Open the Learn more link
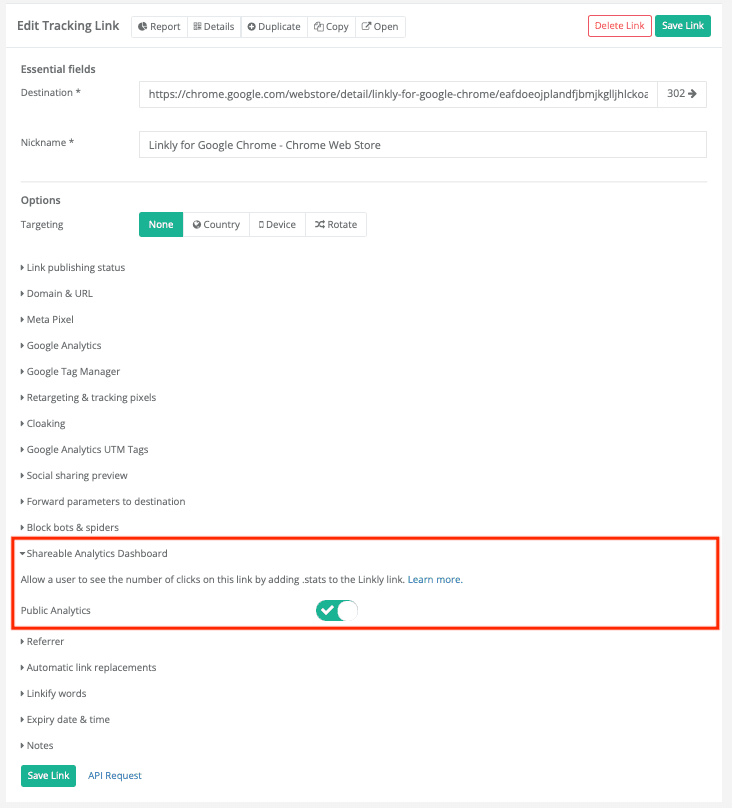This screenshot has width=732, height=808. (434, 579)
